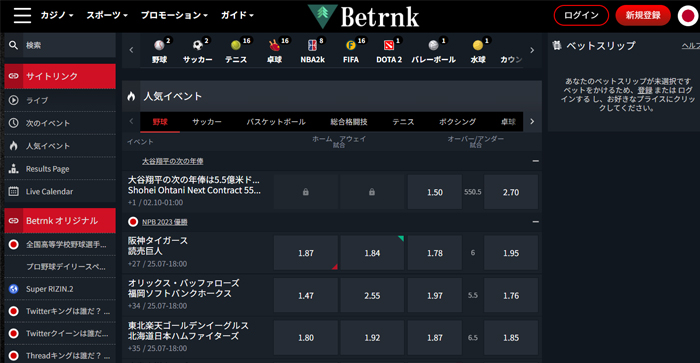Screen dimensions: 700x363
Task: Click the right arrow of the sports icon carousel
Action: (x=532, y=50)
